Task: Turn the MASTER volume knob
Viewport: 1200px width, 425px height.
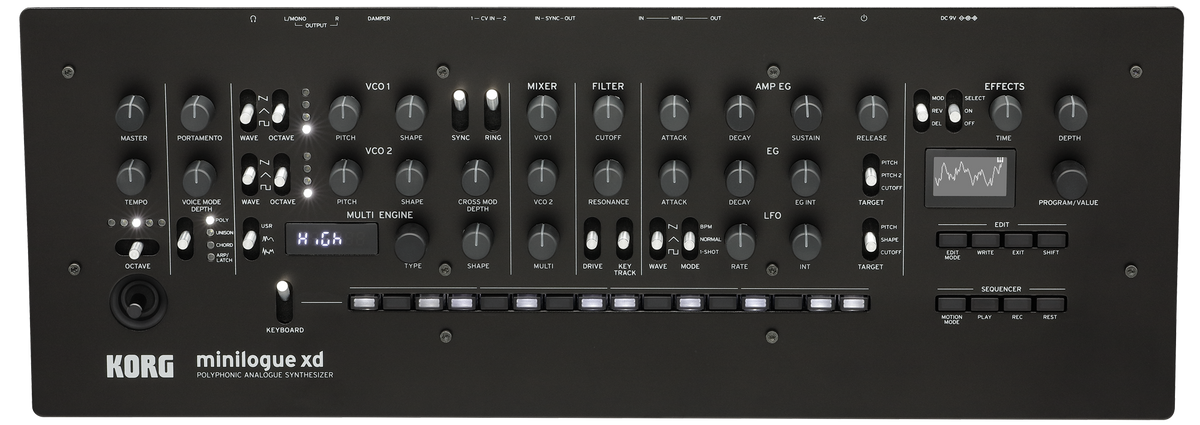Action: pyautogui.click(x=132, y=112)
